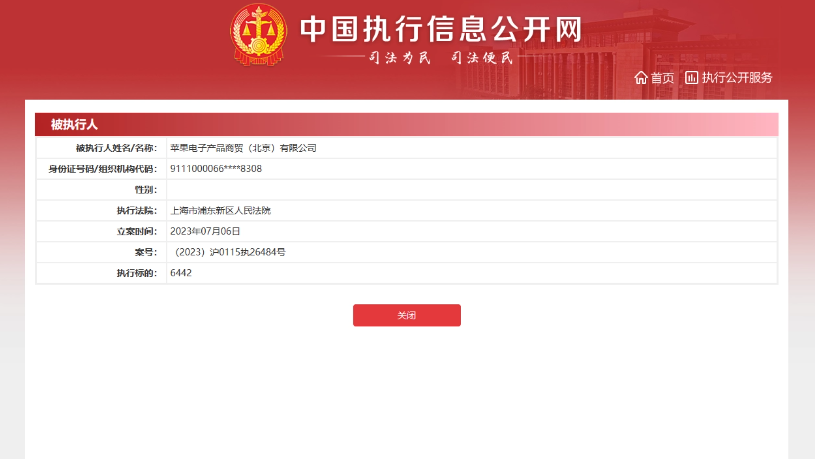Click the organization code 9111000066****8308
Image resolution: width=815 pixels, height=459 pixels.
[216, 169]
